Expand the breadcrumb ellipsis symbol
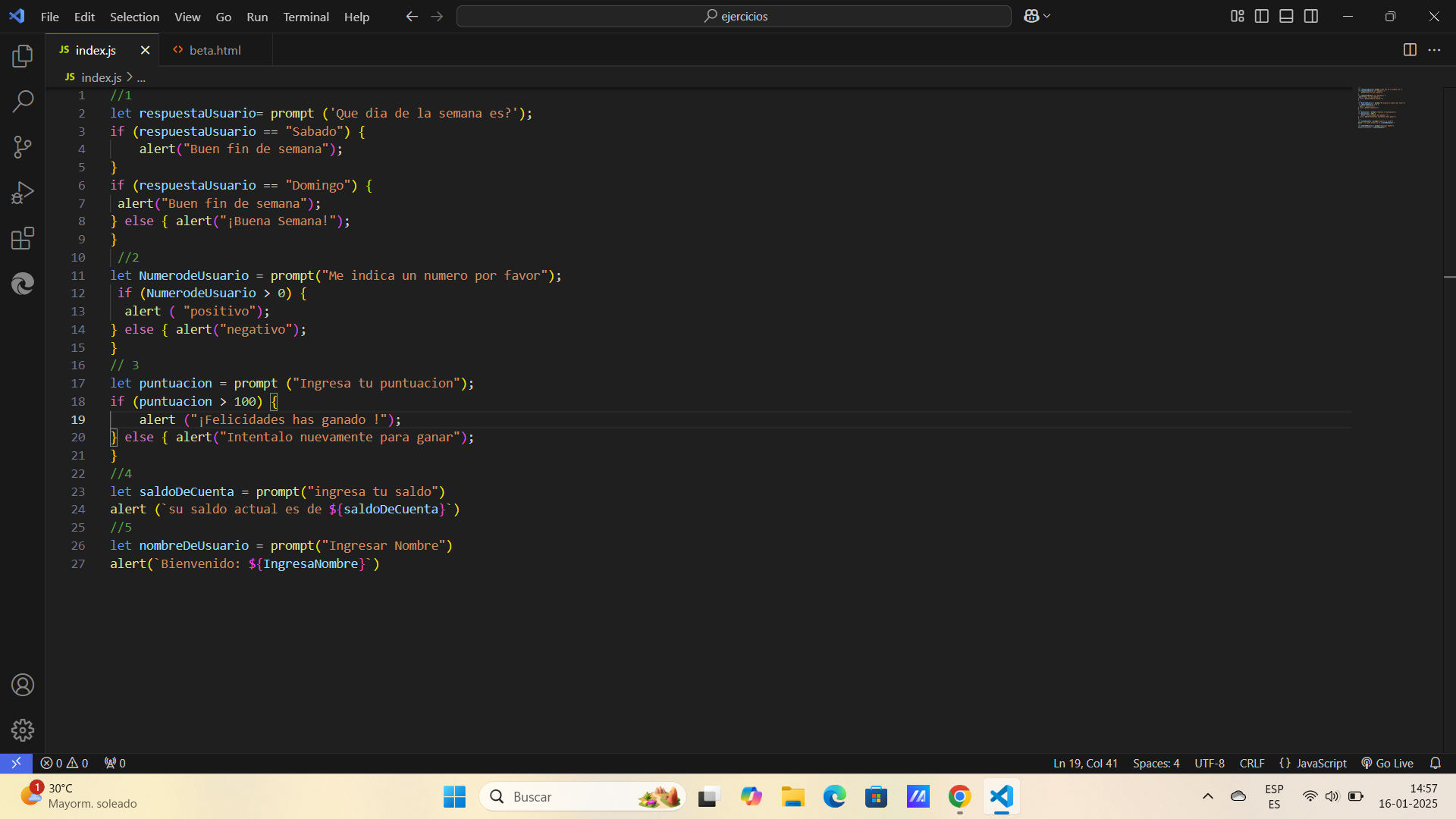1456x819 pixels. [141, 77]
